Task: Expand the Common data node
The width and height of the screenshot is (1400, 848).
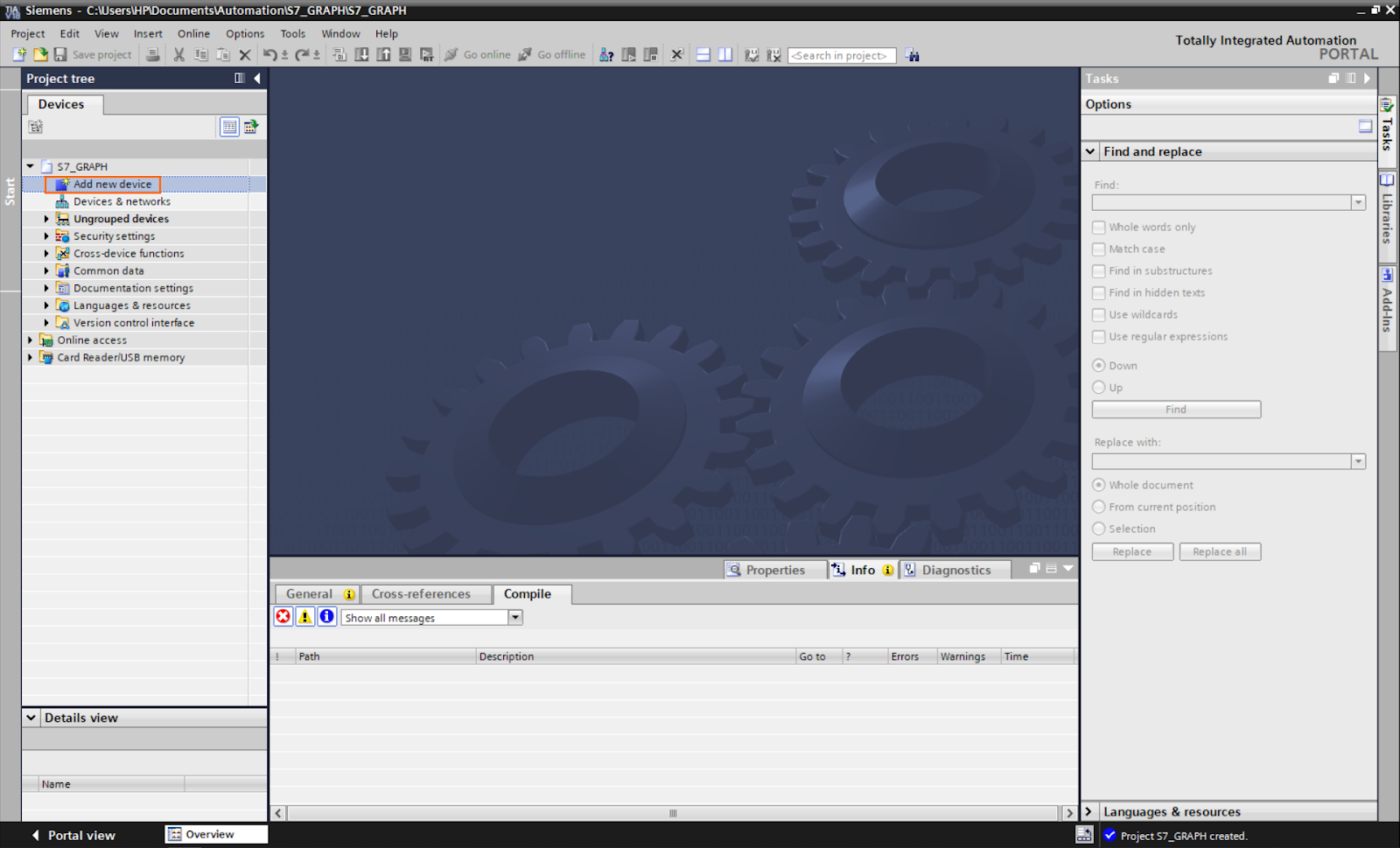Action: [x=46, y=270]
